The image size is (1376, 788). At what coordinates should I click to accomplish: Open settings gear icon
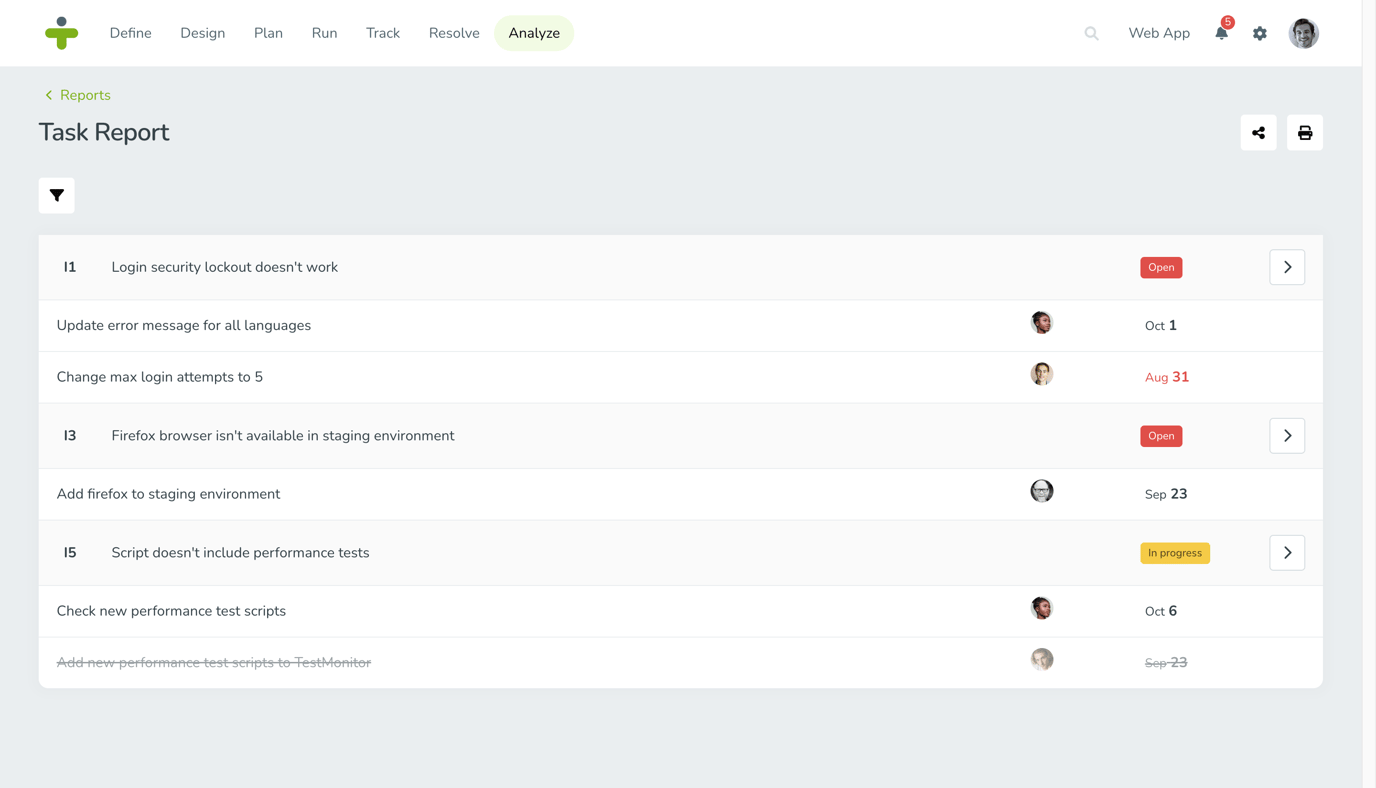[1260, 34]
